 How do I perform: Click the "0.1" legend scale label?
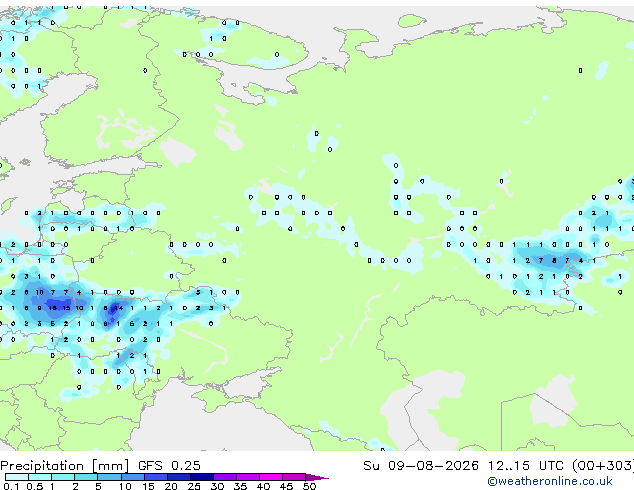point(11,486)
